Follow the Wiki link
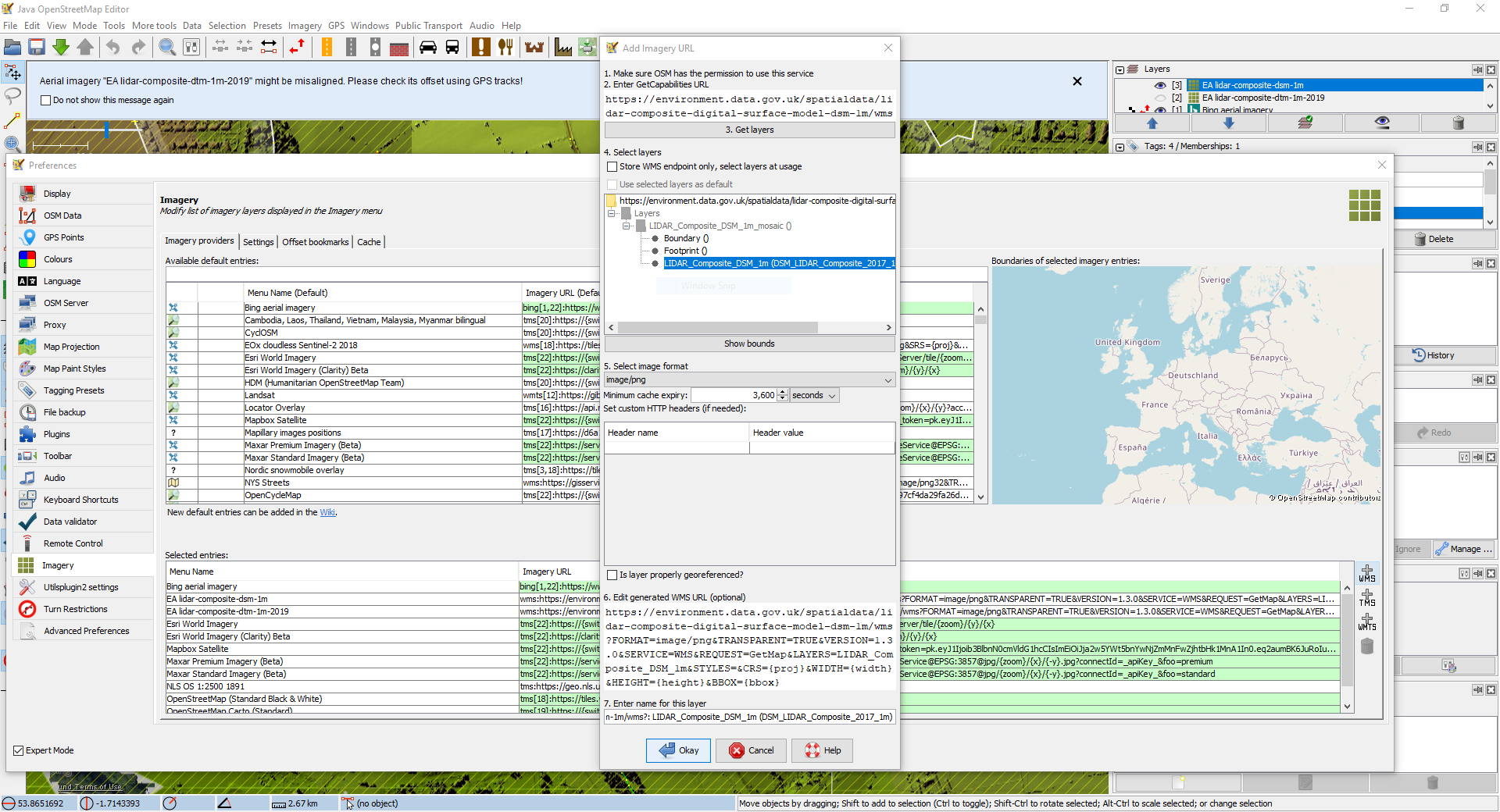1500x812 pixels. click(327, 513)
